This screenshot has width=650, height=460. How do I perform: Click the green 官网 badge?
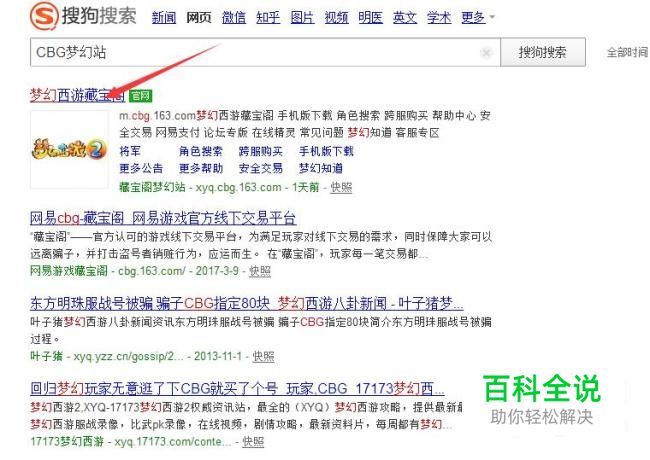pyautogui.click(x=141, y=96)
